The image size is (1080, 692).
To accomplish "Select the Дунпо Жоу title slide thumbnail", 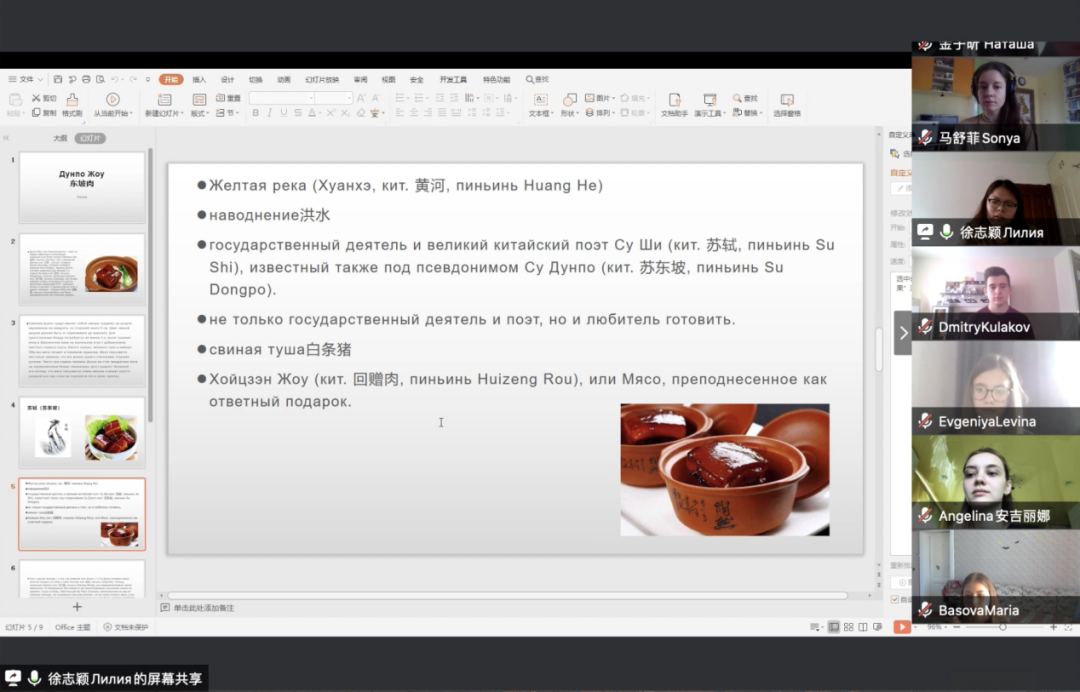I will pos(82,188).
